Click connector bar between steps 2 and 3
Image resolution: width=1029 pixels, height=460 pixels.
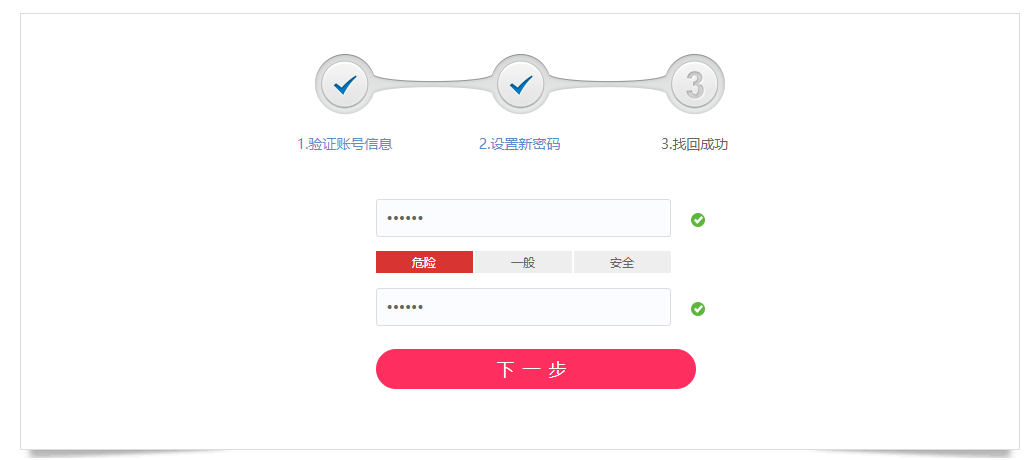tap(607, 84)
